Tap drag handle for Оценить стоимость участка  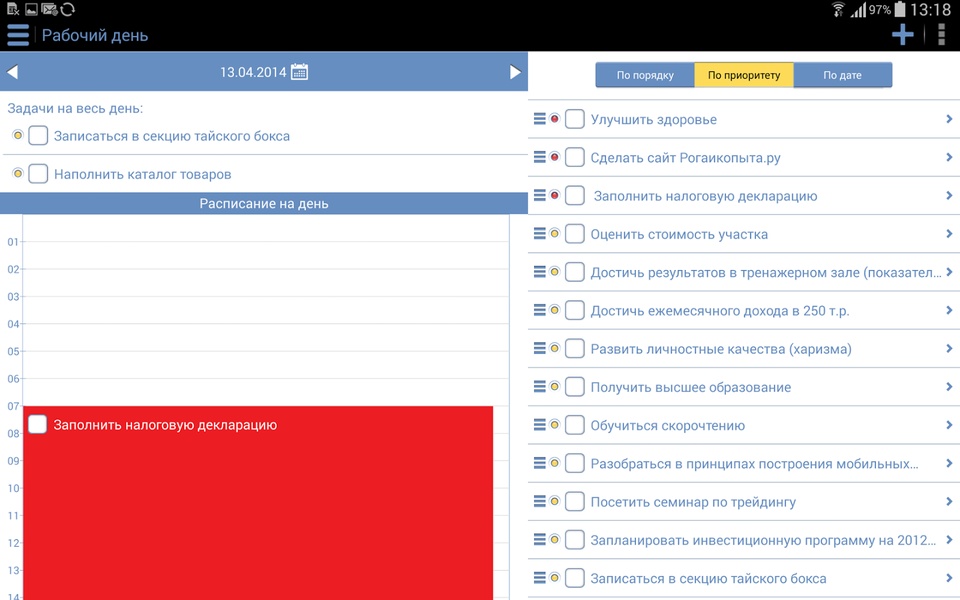539,233
